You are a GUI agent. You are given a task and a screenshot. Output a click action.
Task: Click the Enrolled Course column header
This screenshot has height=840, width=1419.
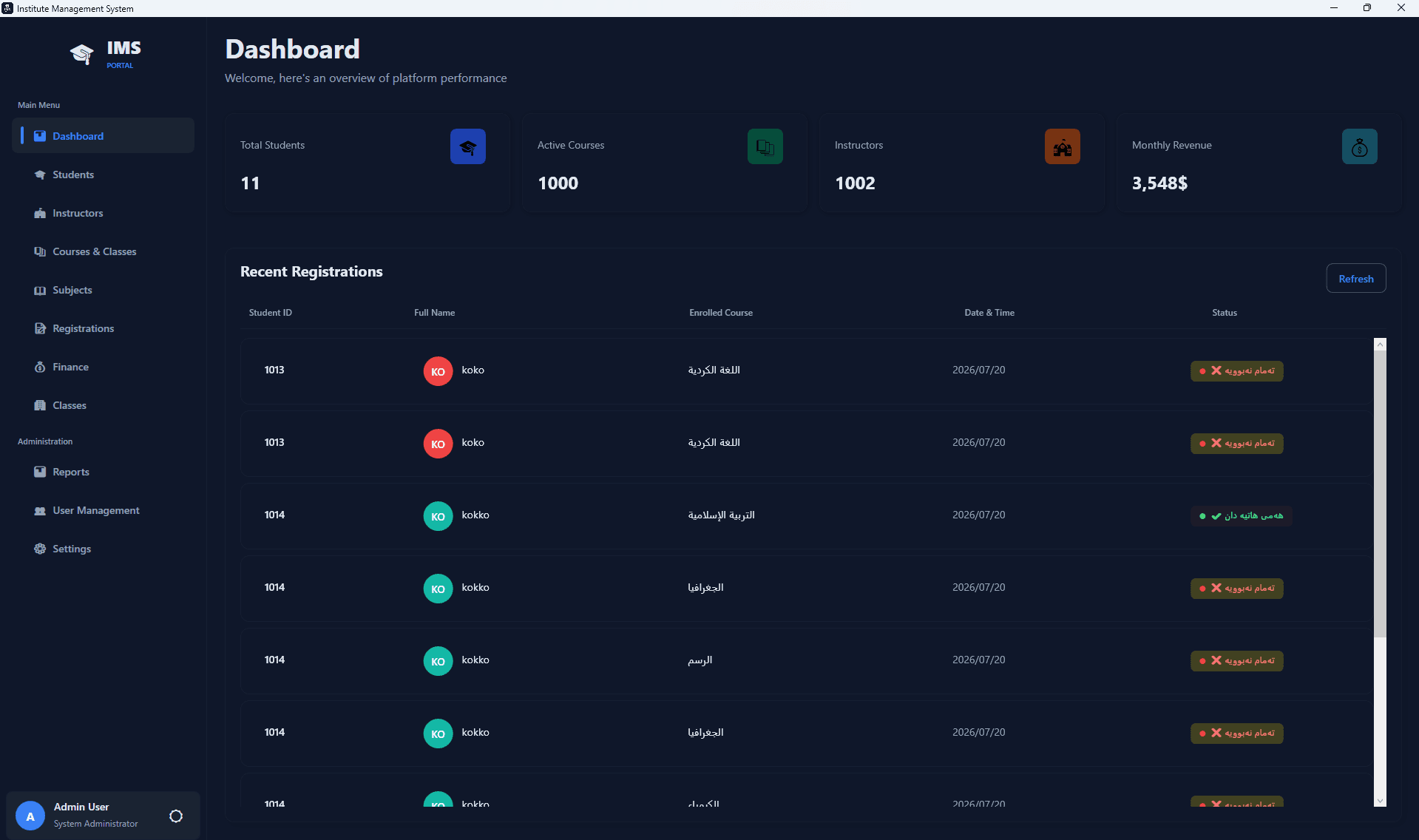click(x=721, y=313)
